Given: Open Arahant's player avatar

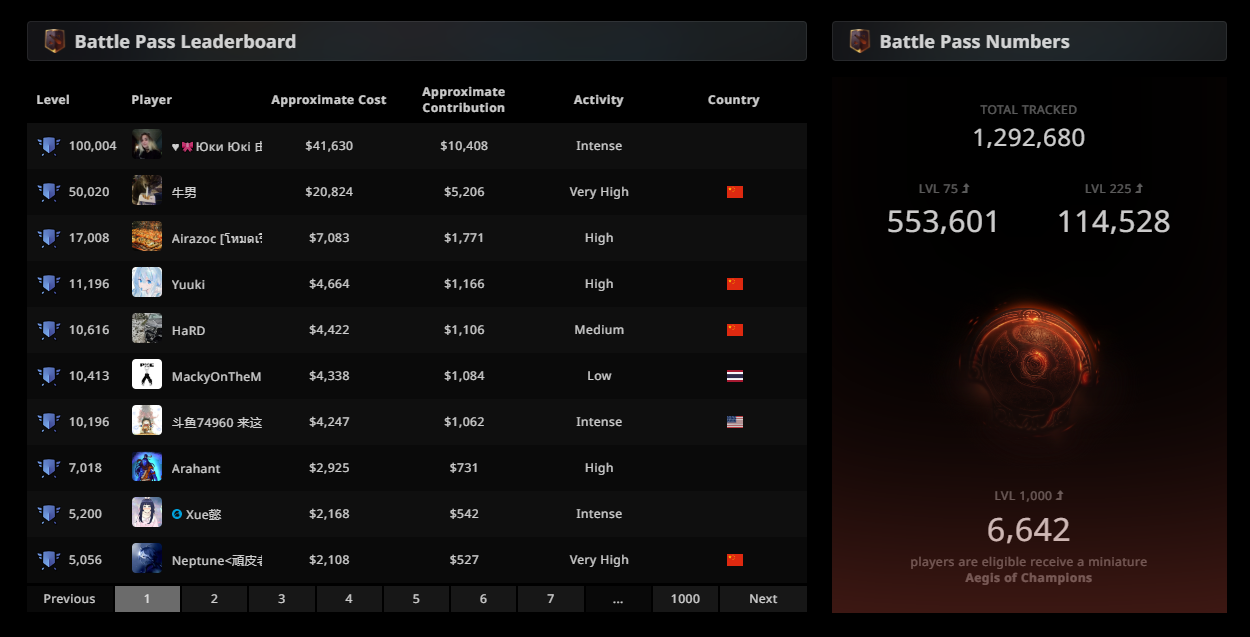Looking at the screenshot, I should tap(147, 468).
